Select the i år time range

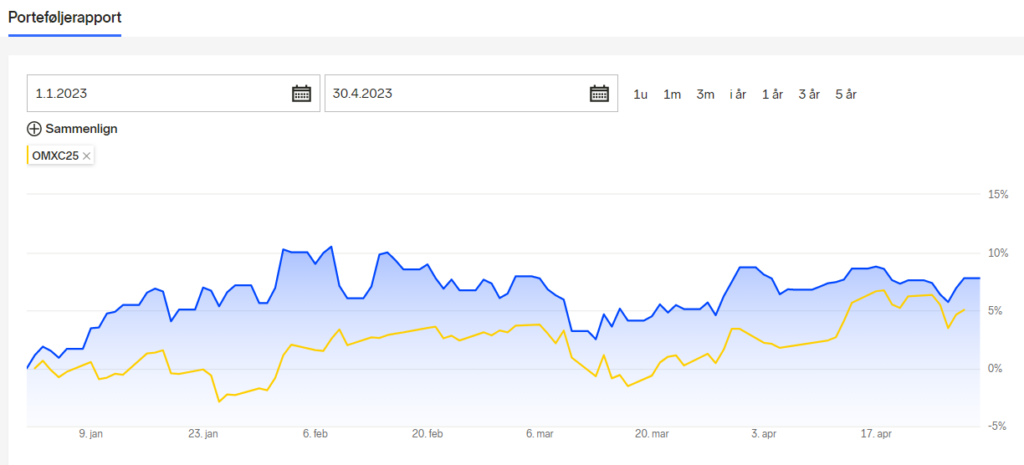click(x=738, y=95)
